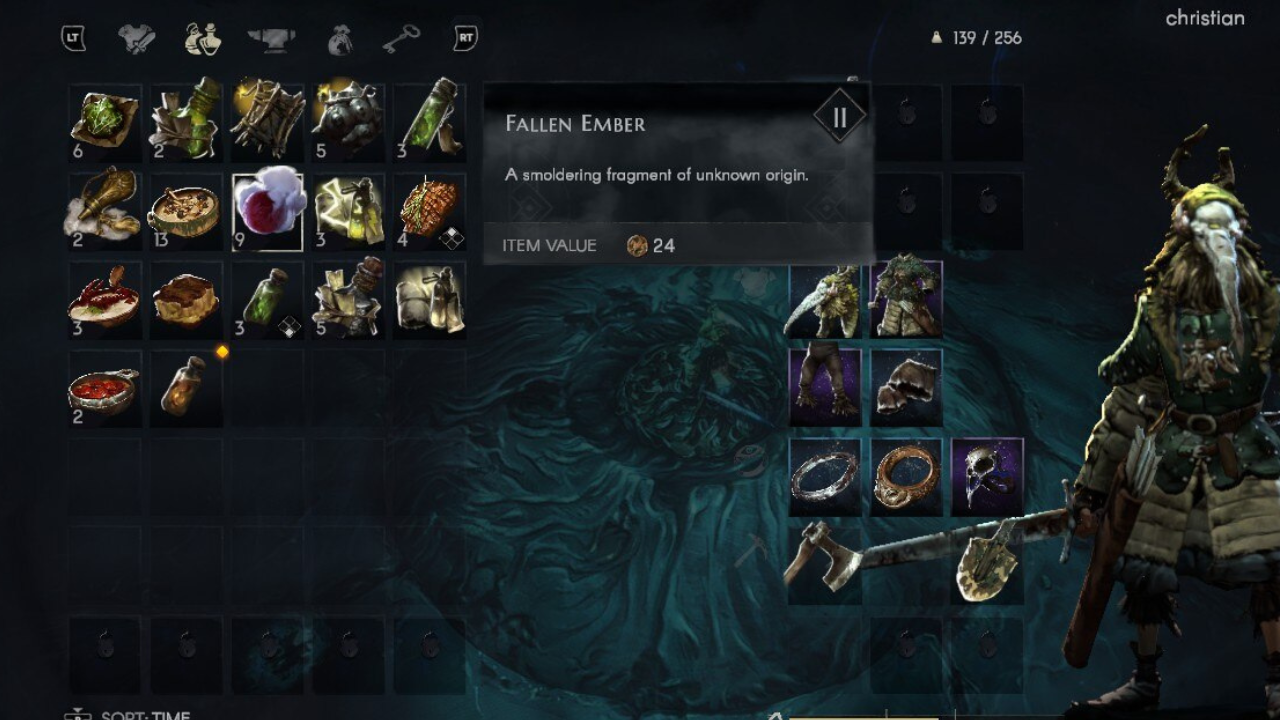Choose the bundle of sticks item

[267, 122]
